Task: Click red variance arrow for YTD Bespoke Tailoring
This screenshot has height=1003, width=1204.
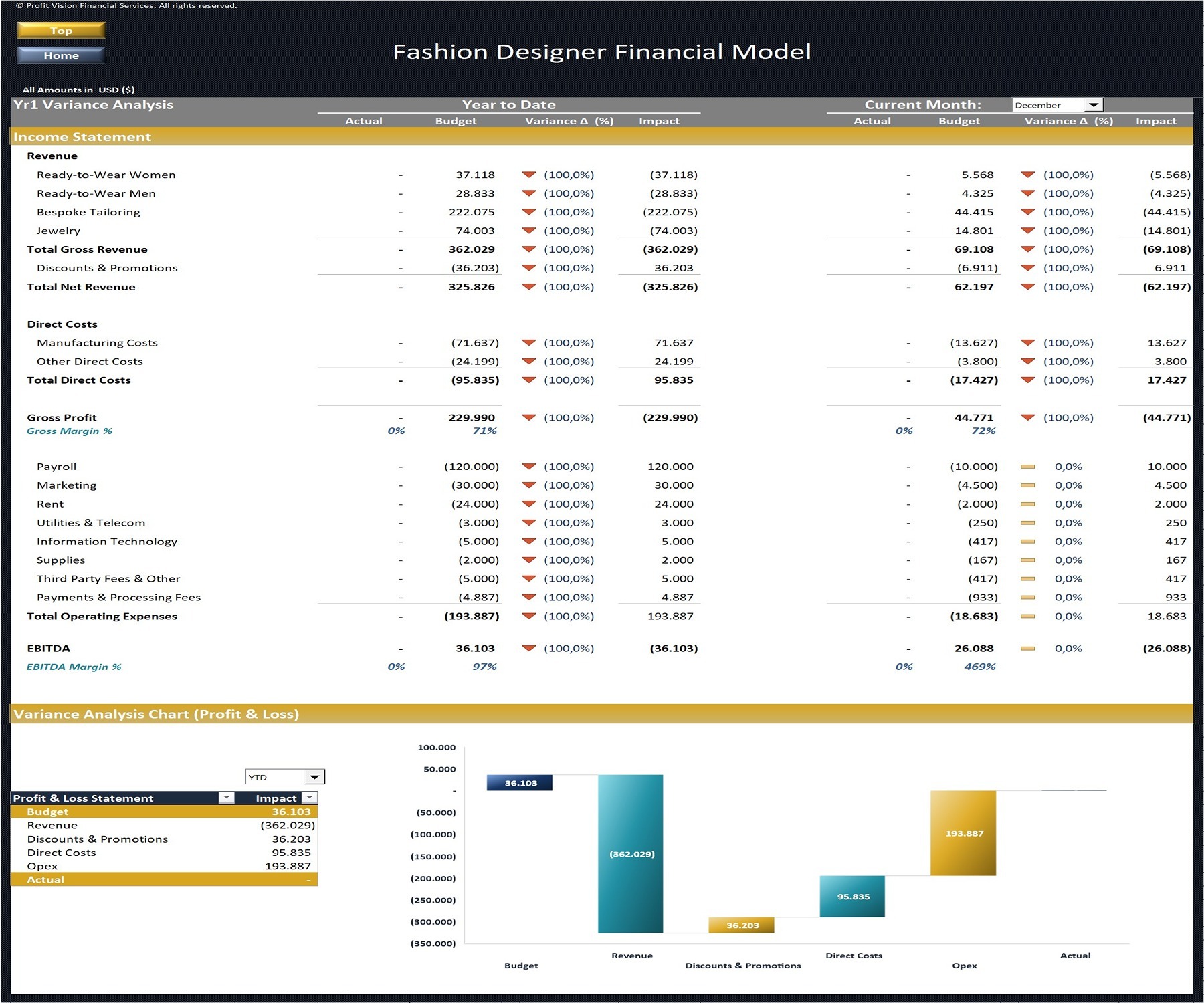Action: 529,212
